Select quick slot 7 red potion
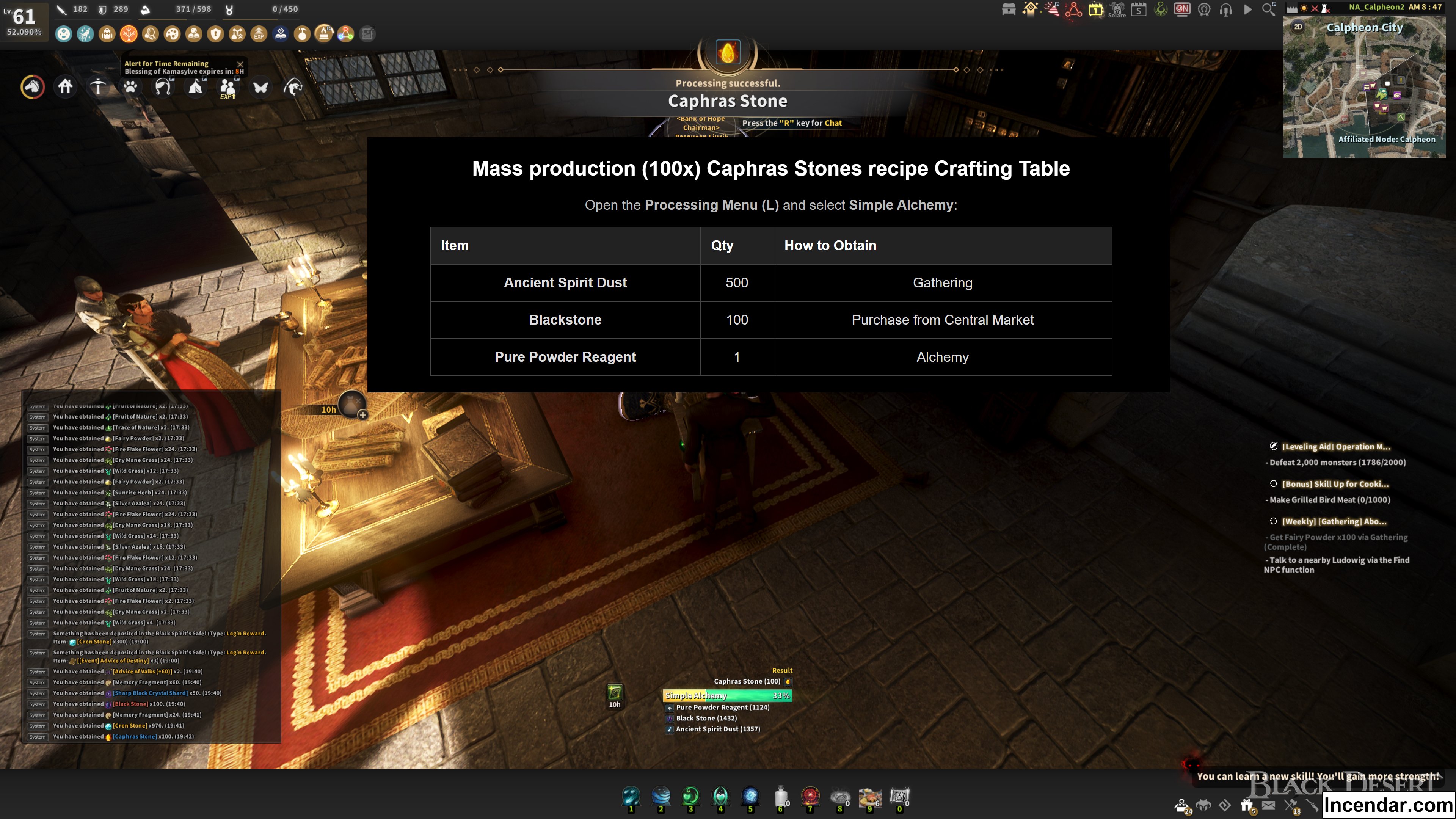The height and width of the screenshot is (819, 1456). point(810,796)
